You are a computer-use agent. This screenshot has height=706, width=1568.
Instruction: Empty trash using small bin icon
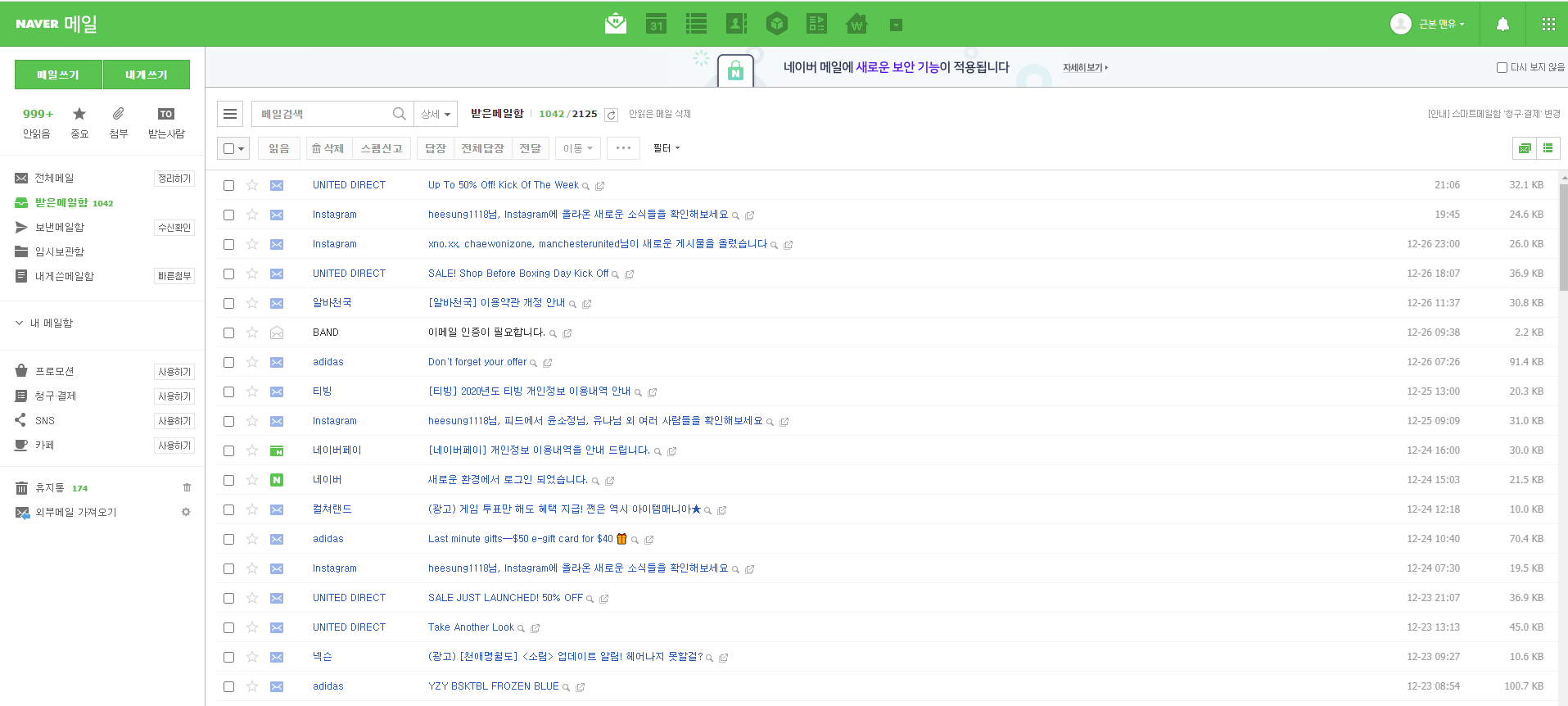point(187,487)
